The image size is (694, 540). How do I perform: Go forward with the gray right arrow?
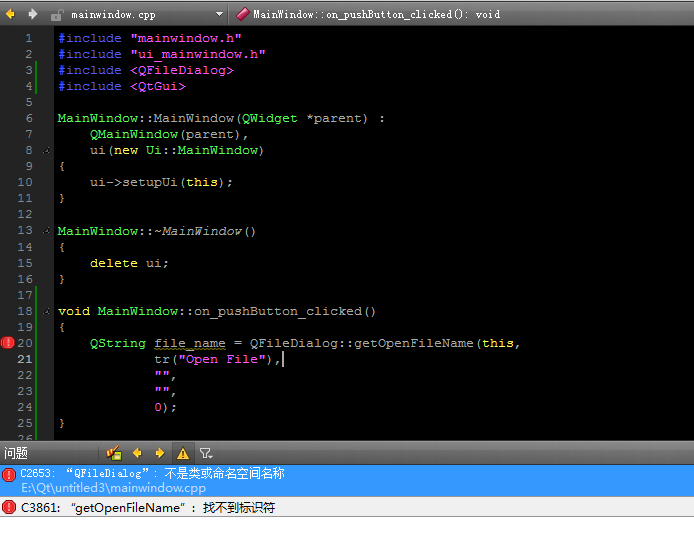coord(32,15)
